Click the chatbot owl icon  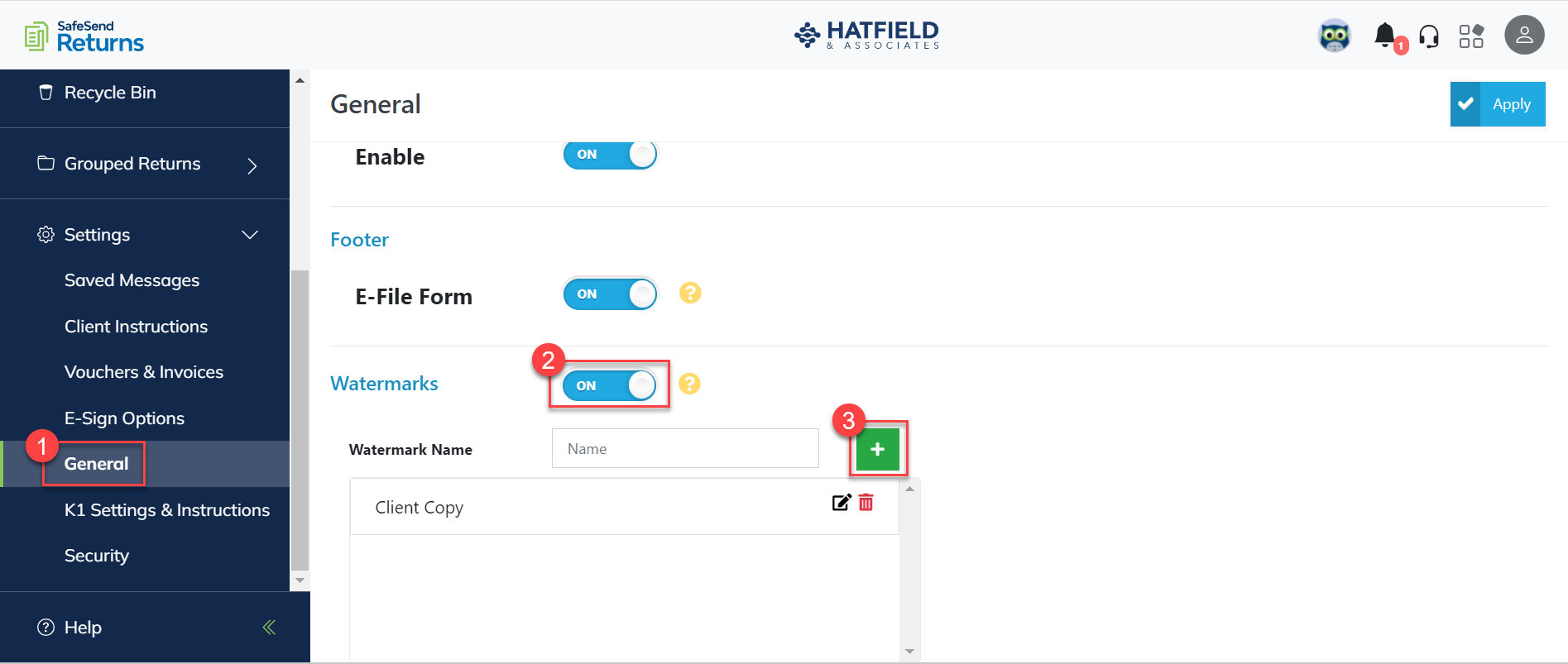[x=1335, y=35]
